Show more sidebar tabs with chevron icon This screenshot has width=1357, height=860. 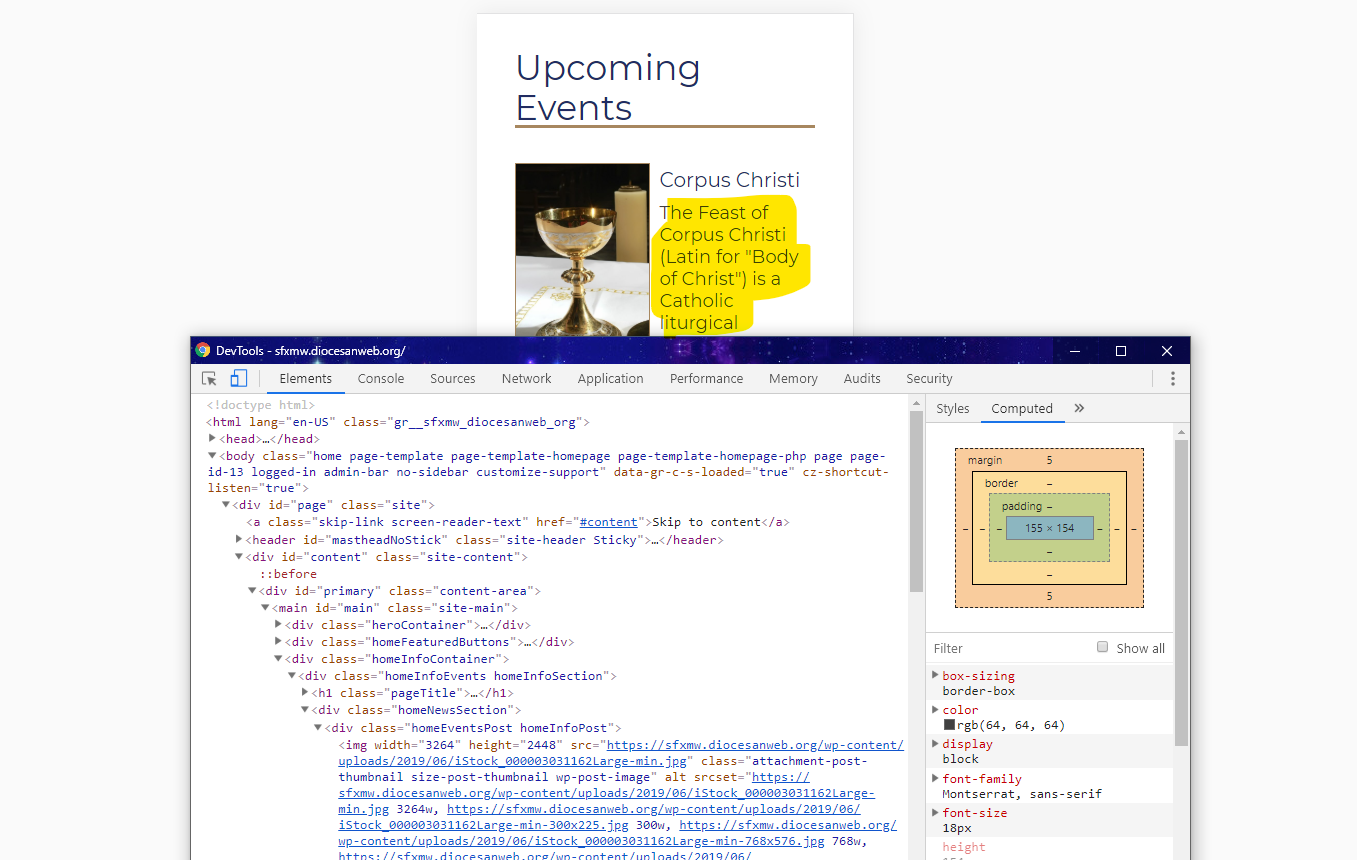(1079, 408)
